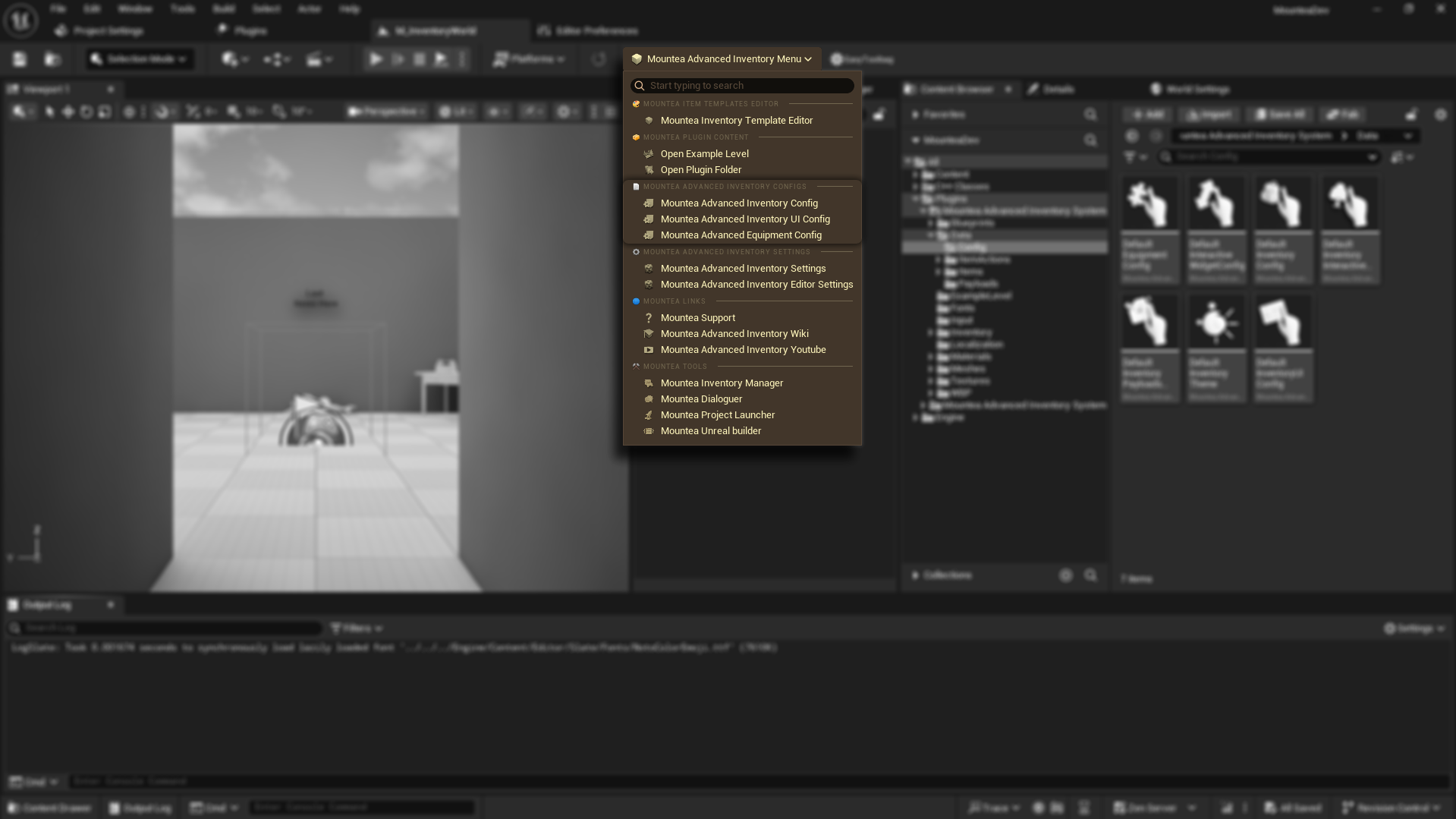Switch to the Plugins tab
The width and height of the screenshot is (1456, 819).
243,31
